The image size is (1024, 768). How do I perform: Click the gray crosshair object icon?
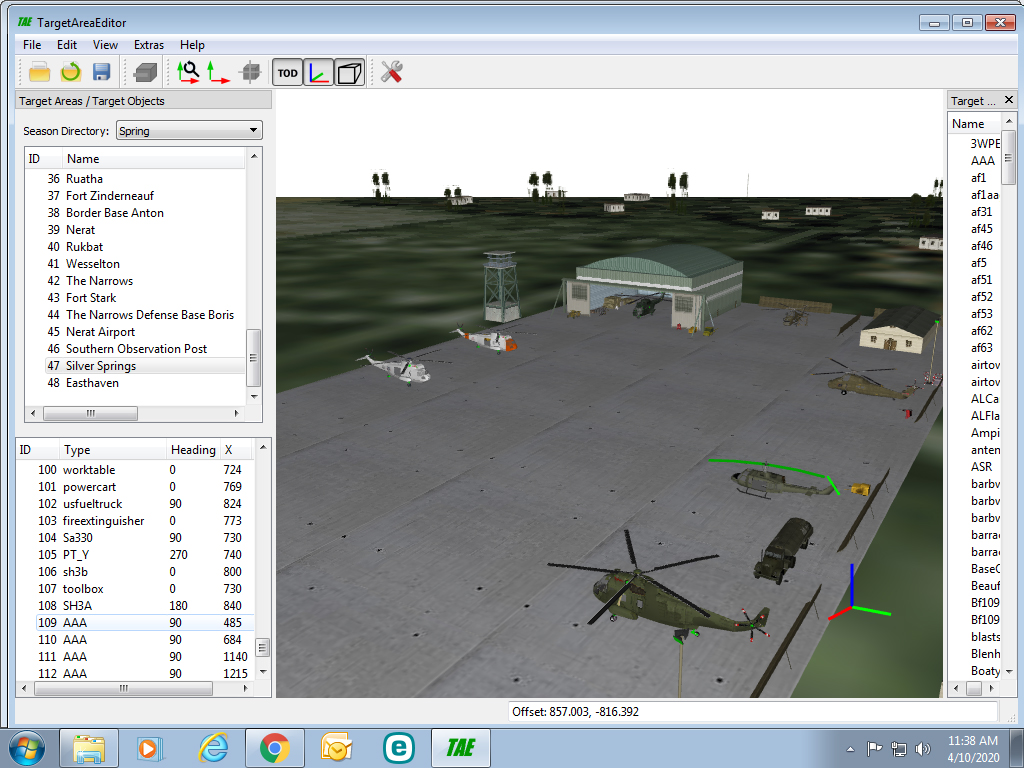[250, 72]
